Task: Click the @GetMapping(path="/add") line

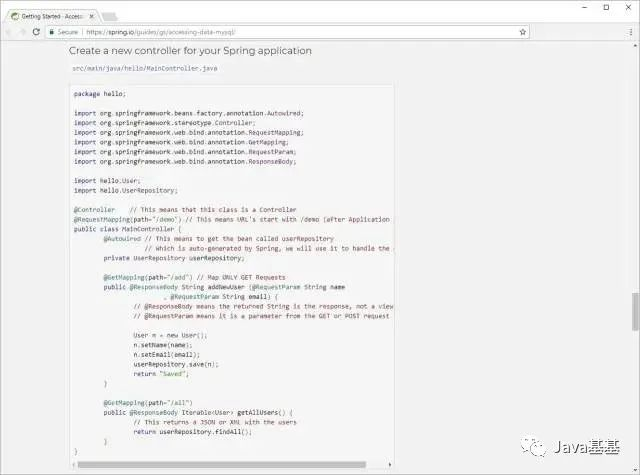Action: tap(194, 277)
